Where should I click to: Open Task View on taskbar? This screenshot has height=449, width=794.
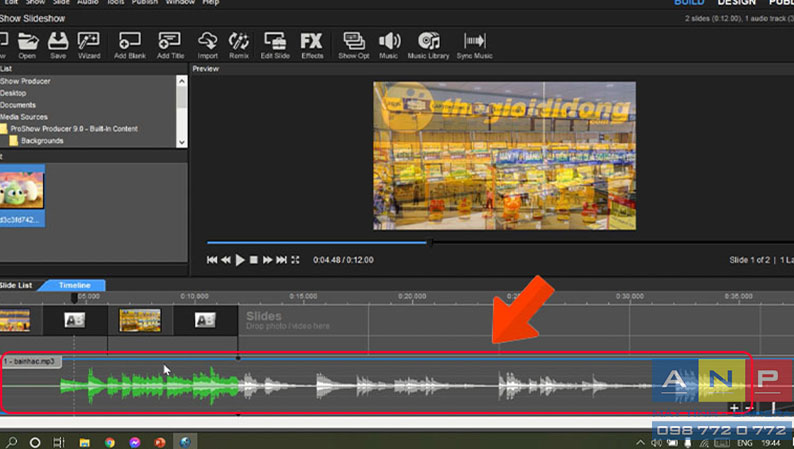point(59,442)
